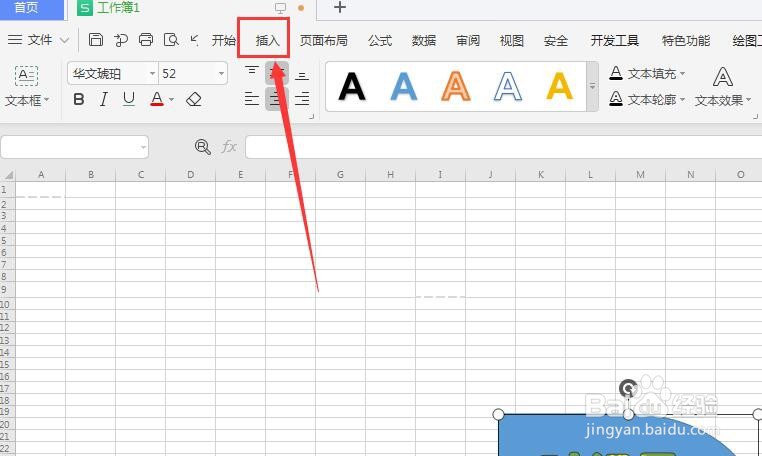Open the Print Preview icon

pos(171,39)
